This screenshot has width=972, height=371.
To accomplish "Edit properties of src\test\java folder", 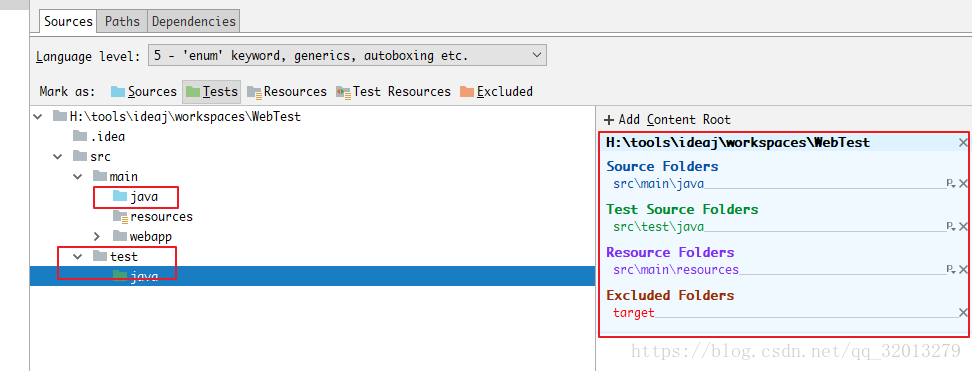I will 951,226.
